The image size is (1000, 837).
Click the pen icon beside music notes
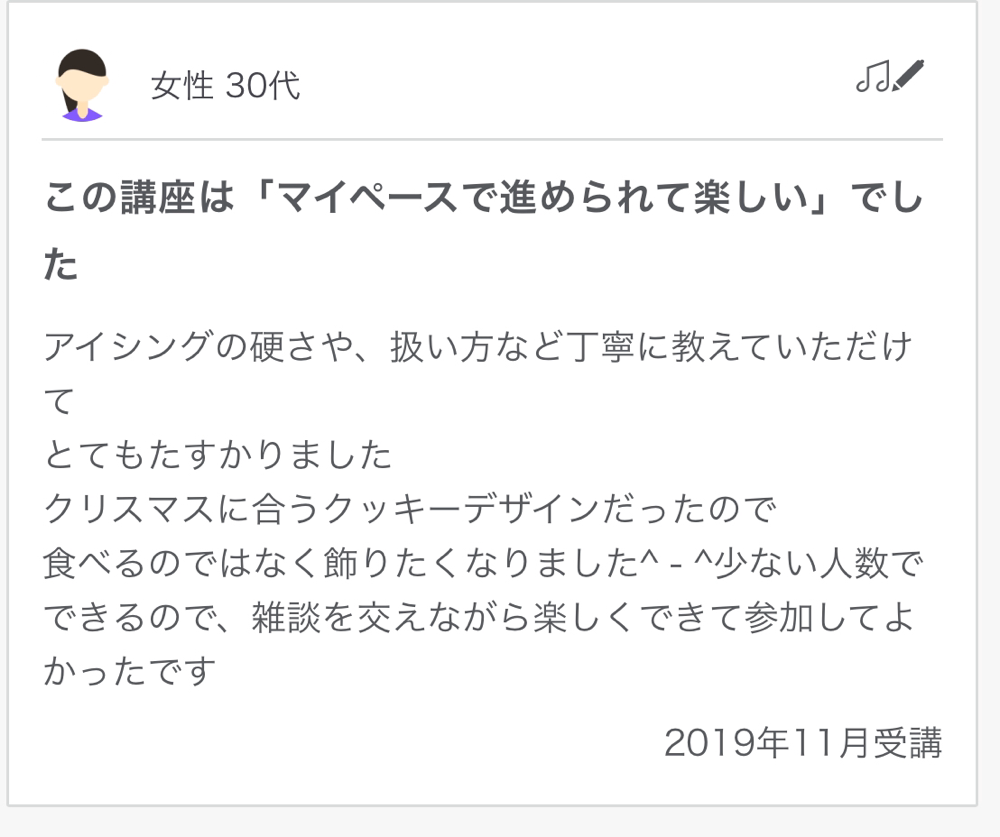point(909,74)
